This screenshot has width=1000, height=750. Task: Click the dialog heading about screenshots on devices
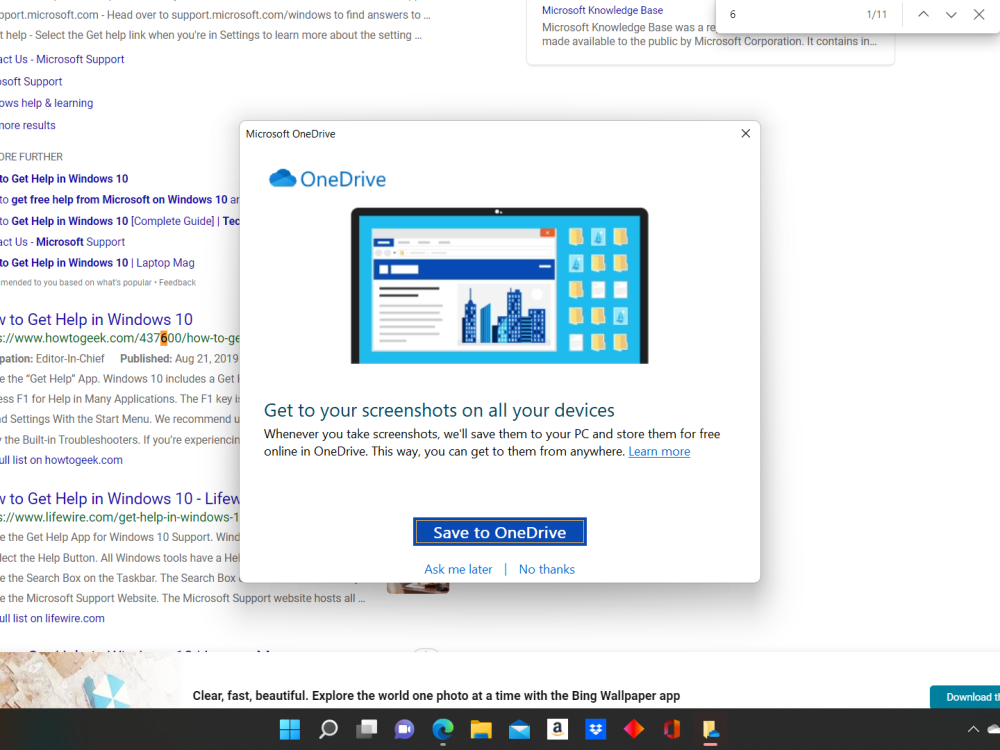[439, 410]
